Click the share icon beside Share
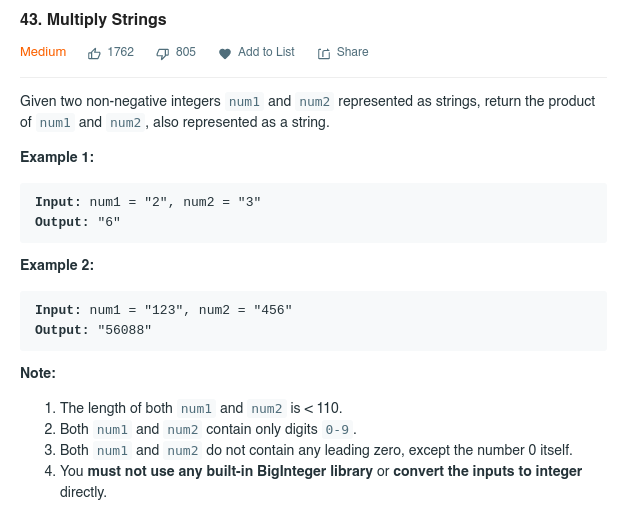The height and width of the screenshot is (523, 626). 323,53
